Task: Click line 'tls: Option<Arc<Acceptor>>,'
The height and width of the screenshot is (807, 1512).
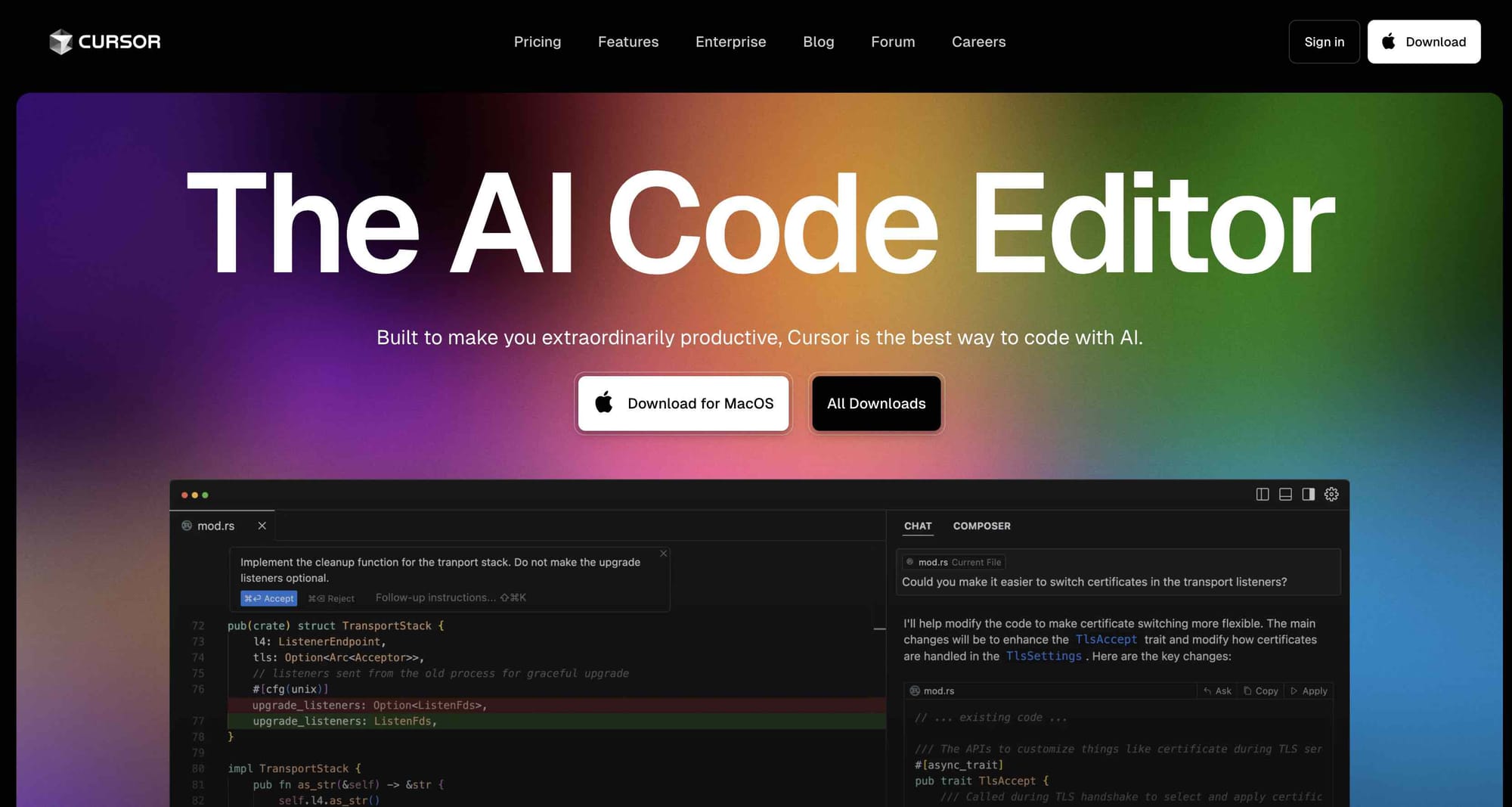Action: click(x=339, y=657)
